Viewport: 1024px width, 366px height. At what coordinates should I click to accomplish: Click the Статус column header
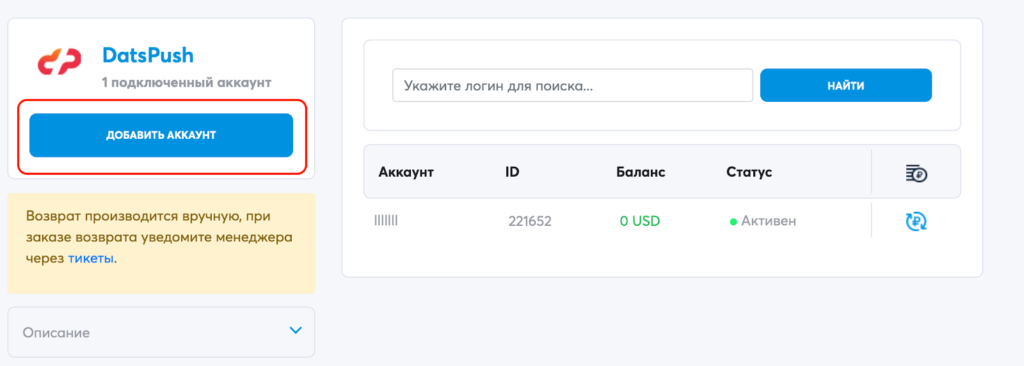click(x=749, y=173)
